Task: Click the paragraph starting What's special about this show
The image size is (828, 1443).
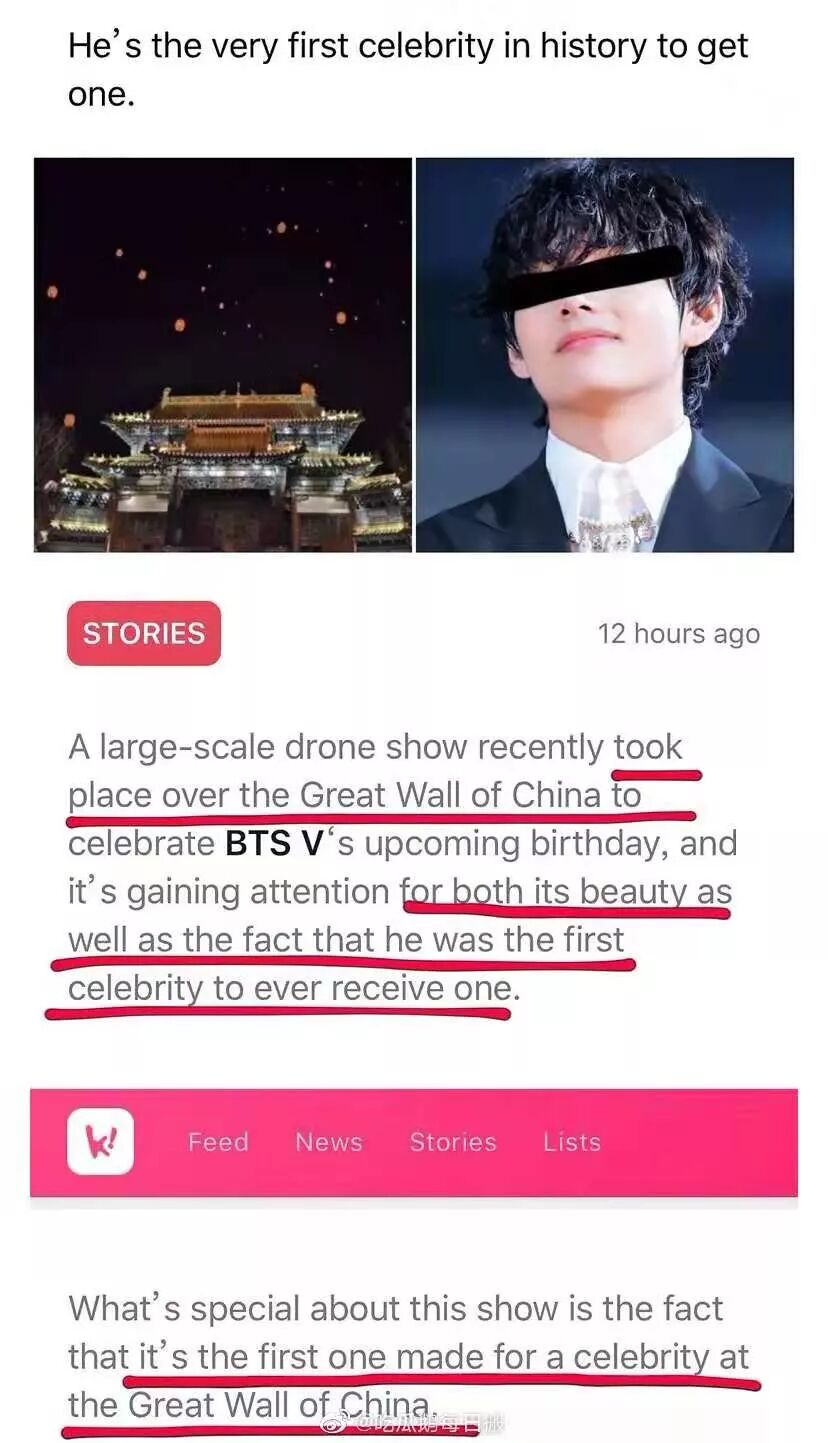Action: tap(409, 1356)
